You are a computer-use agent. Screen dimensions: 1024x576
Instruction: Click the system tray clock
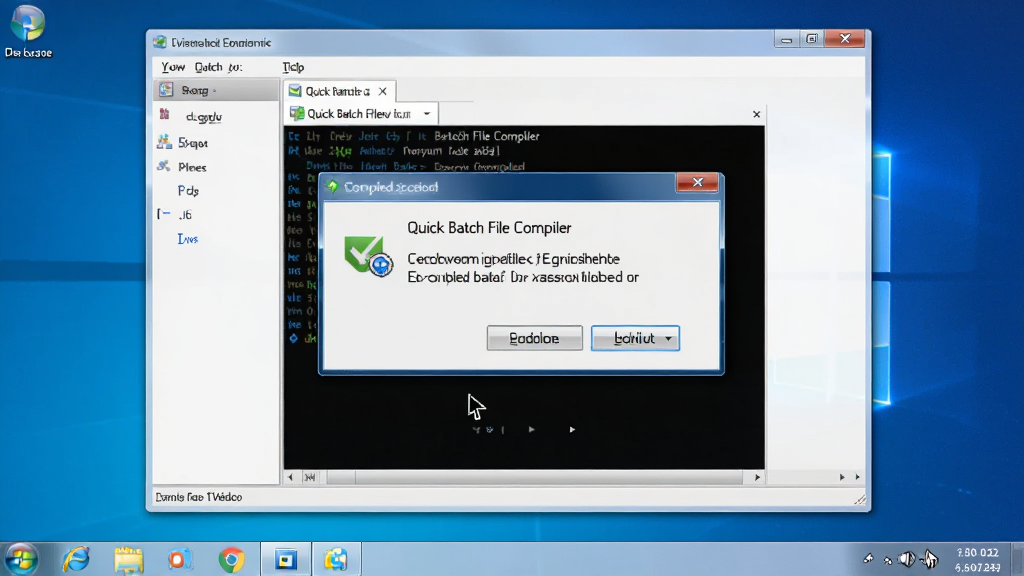[x=978, y=560]
